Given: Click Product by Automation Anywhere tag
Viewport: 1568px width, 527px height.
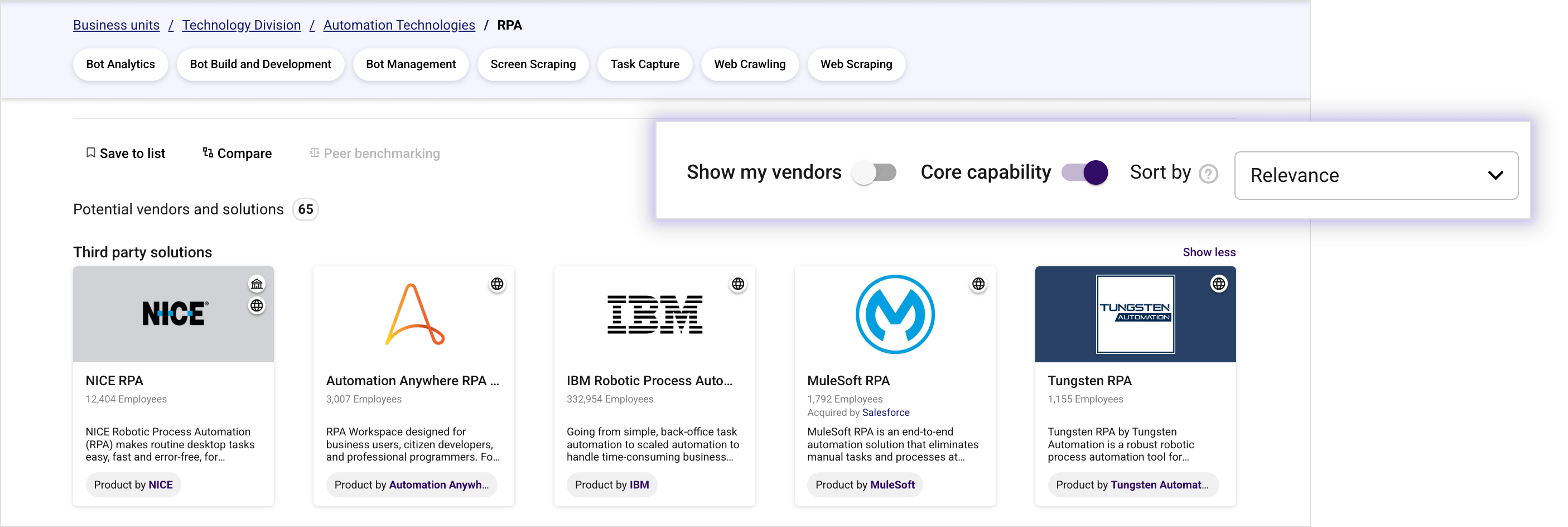Looking at the screenshot, I should [x=412, y=485].
